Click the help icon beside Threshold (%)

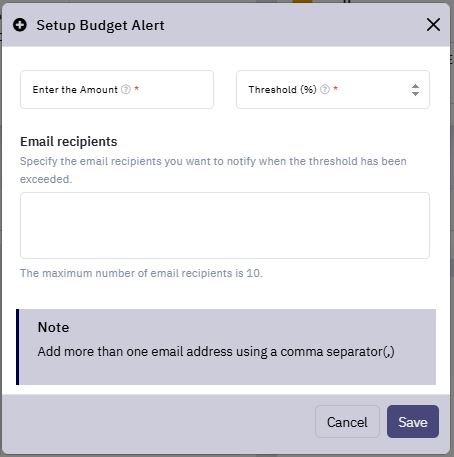coord(325,89)
